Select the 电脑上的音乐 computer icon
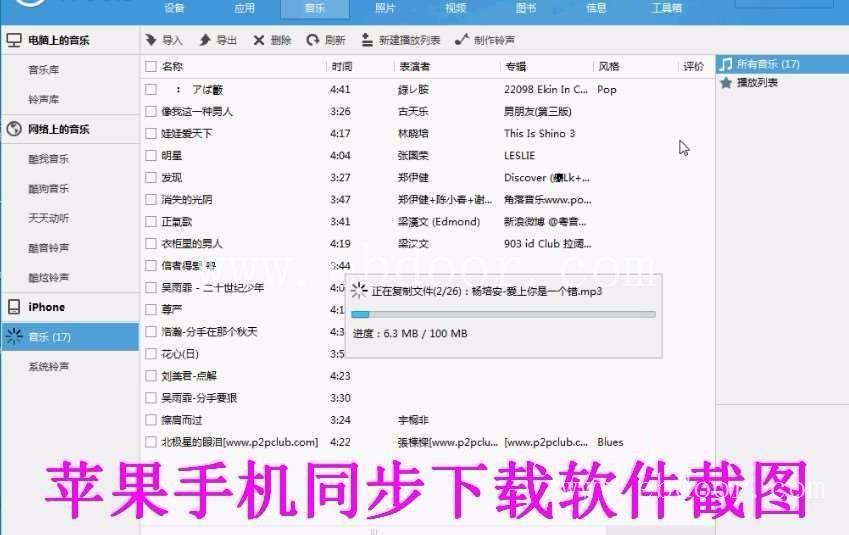Viewport: 849px width, 535px height. tap(14, 40)
